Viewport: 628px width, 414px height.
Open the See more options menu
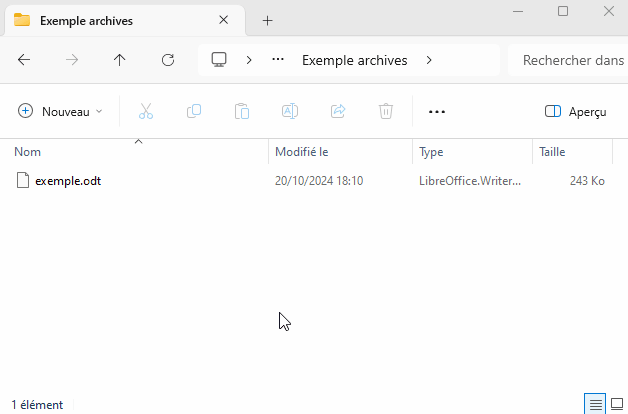tap(436, 111)
